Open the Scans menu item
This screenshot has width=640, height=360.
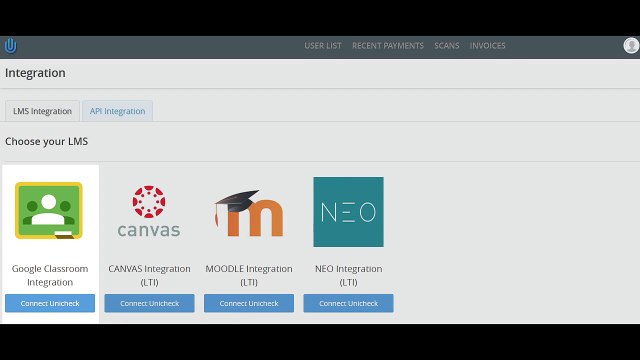click(x=447, y=46)
